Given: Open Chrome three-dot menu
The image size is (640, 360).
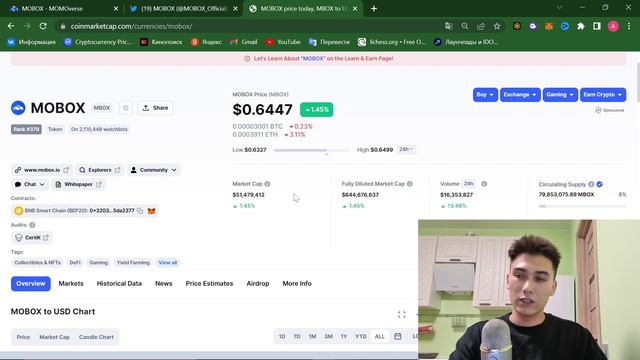Looking at the screenshot, I should [x=629, y=26].
